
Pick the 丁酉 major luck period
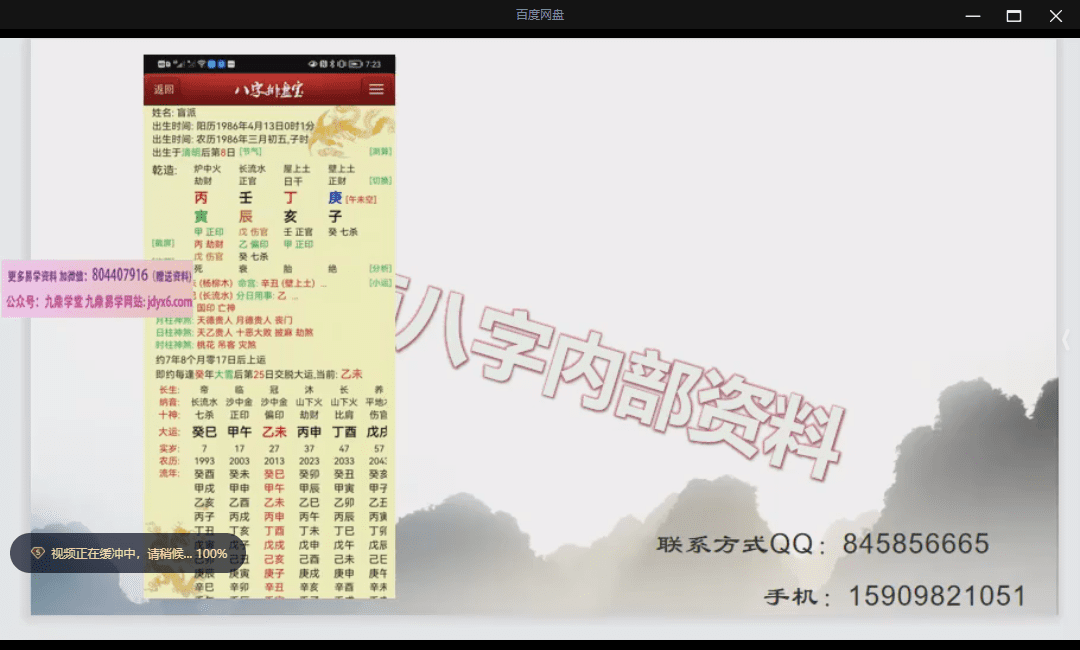point(344,432)
